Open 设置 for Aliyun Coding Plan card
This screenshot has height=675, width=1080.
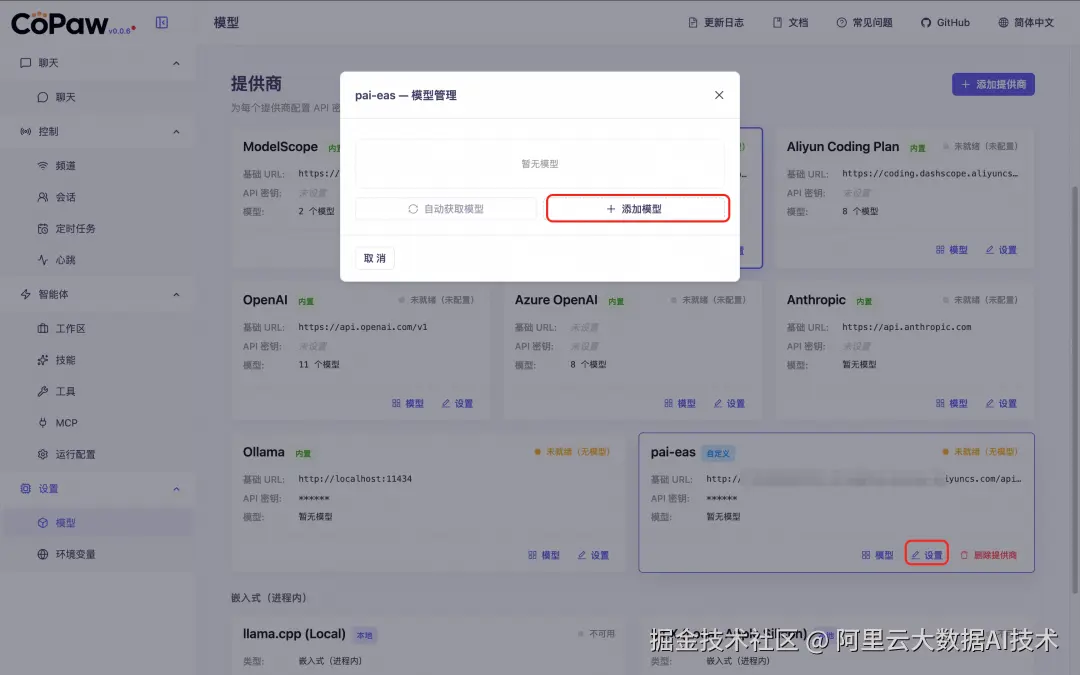tap(1001, 250)
